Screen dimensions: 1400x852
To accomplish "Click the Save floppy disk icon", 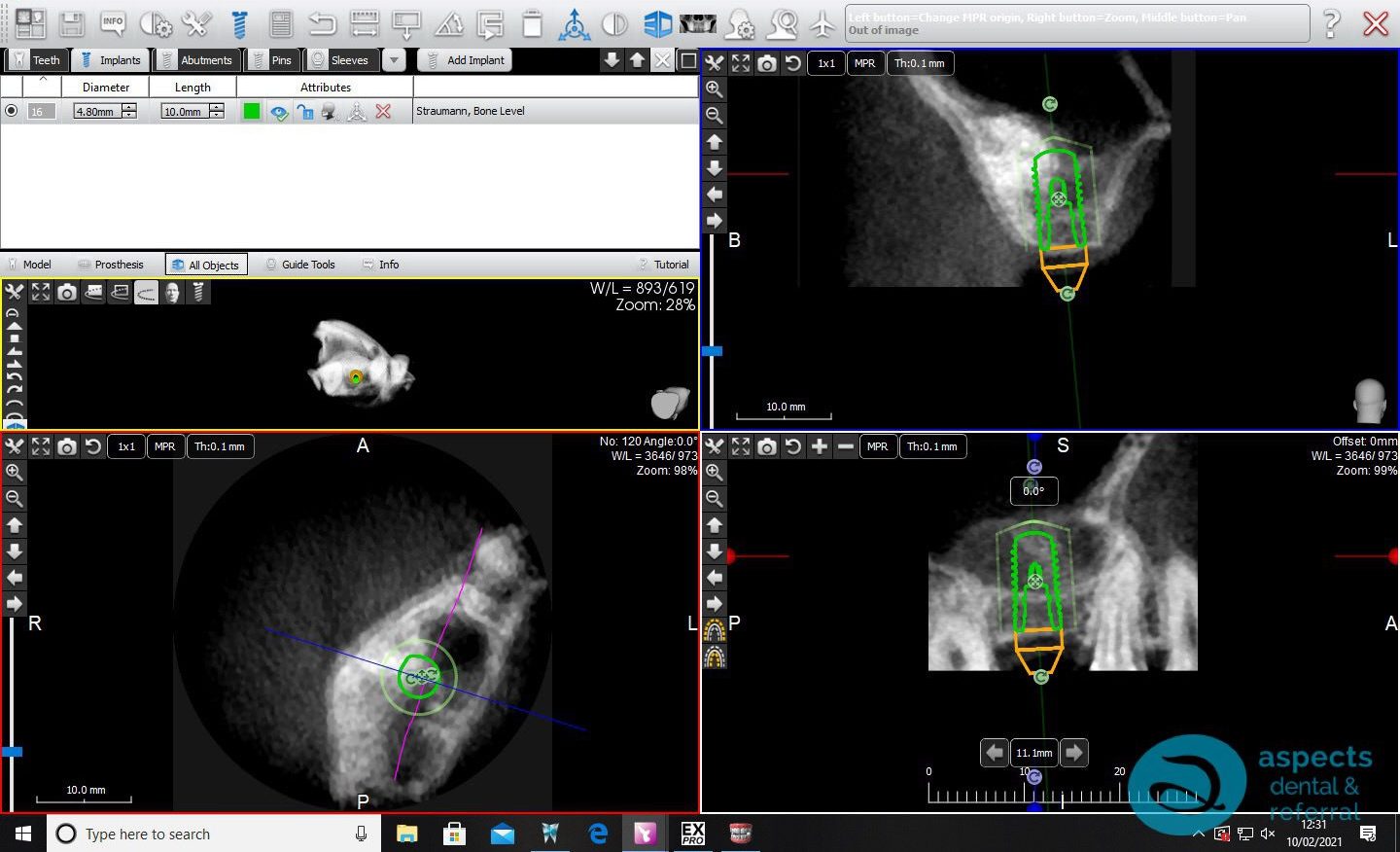I will (72, 23).
